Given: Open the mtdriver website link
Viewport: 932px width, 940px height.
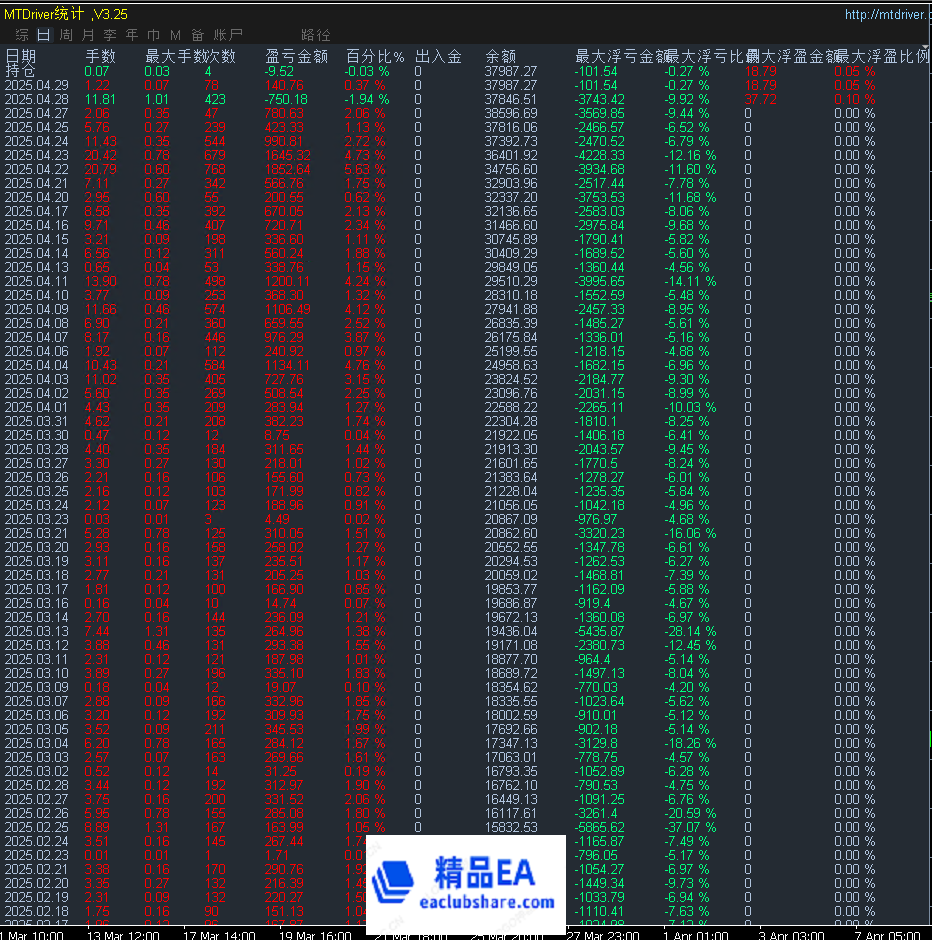Looking at the screenshot, I should [x=887, y=14].
